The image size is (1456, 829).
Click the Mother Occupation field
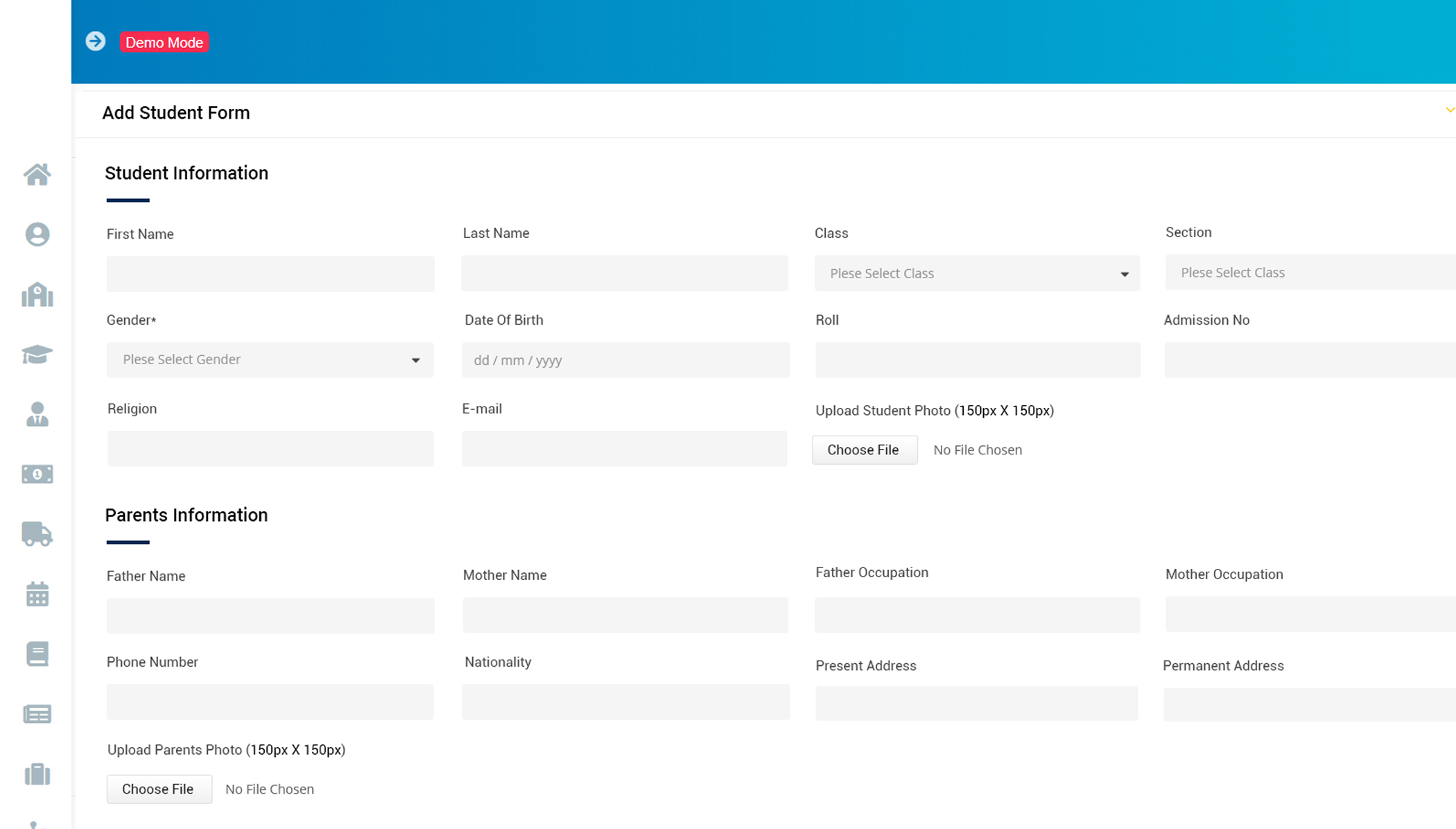pyautogui.click(x=1310, y=614)
